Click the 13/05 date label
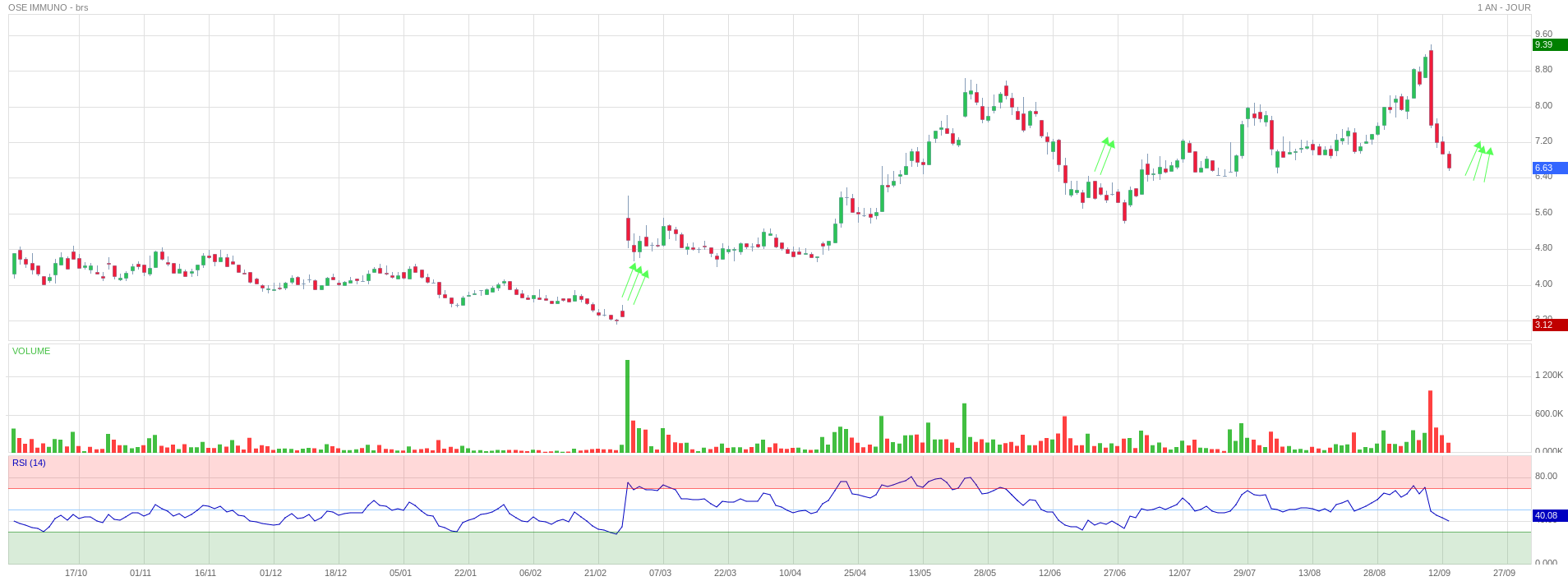Image resolution: width=1568 pixels, height=581 pixels. pyautogui.click(x=920, y=574)
